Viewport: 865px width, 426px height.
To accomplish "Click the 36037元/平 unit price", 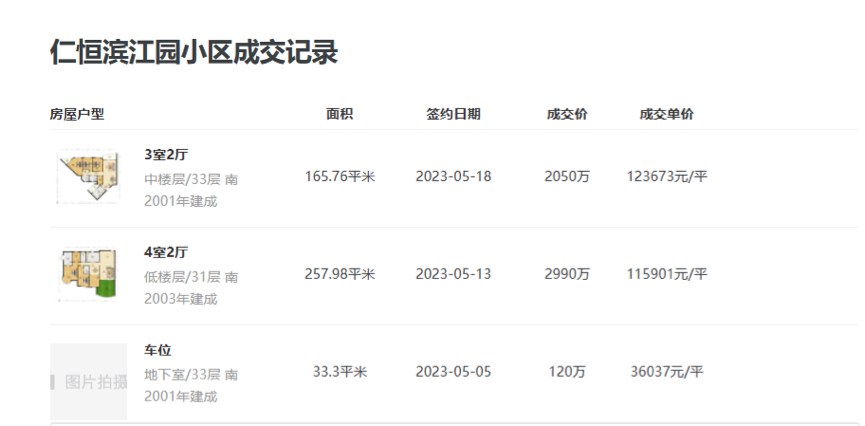I will (667, 372).
